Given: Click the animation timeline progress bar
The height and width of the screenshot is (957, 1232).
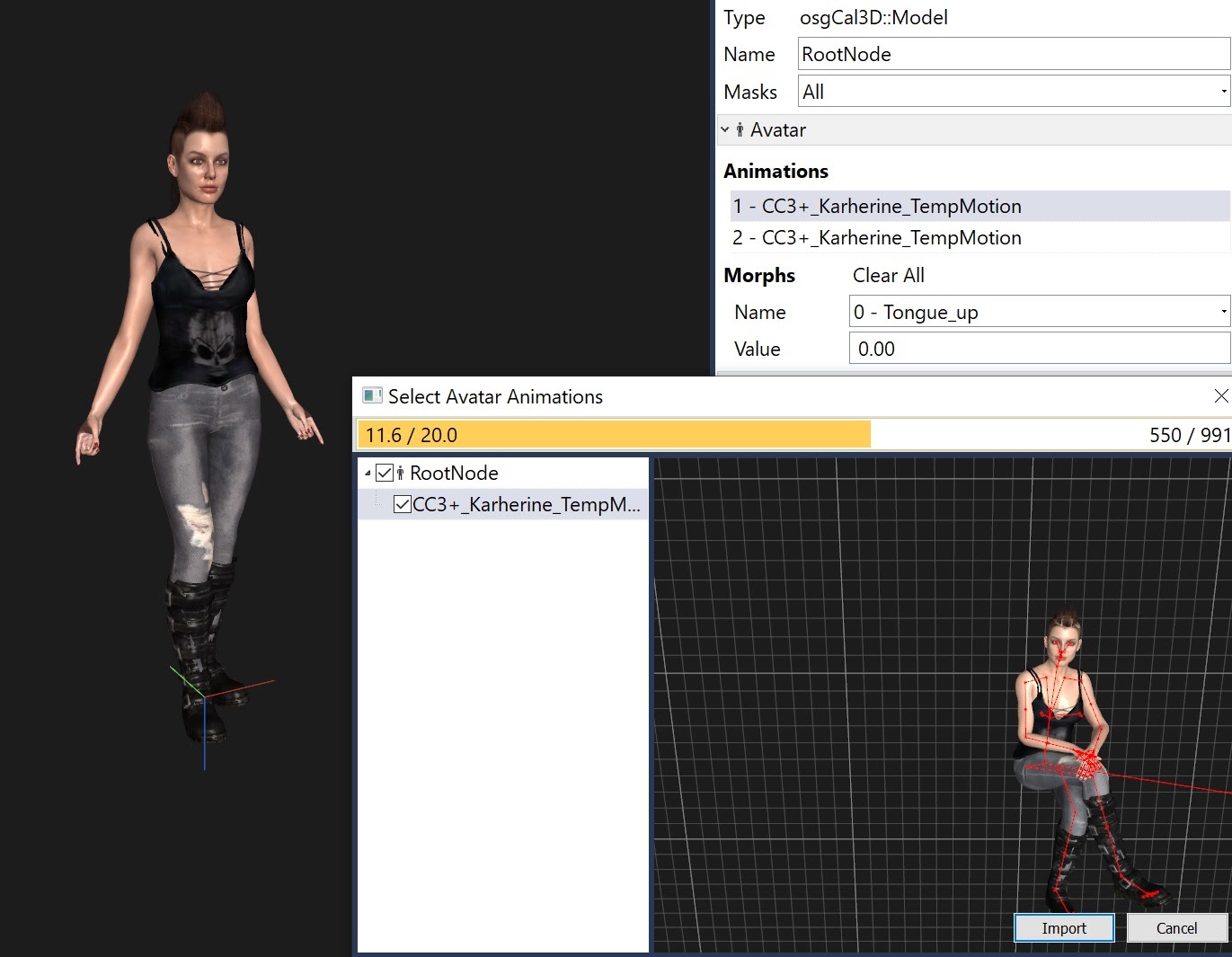Looking at the screenshot, I should [793, 435].
